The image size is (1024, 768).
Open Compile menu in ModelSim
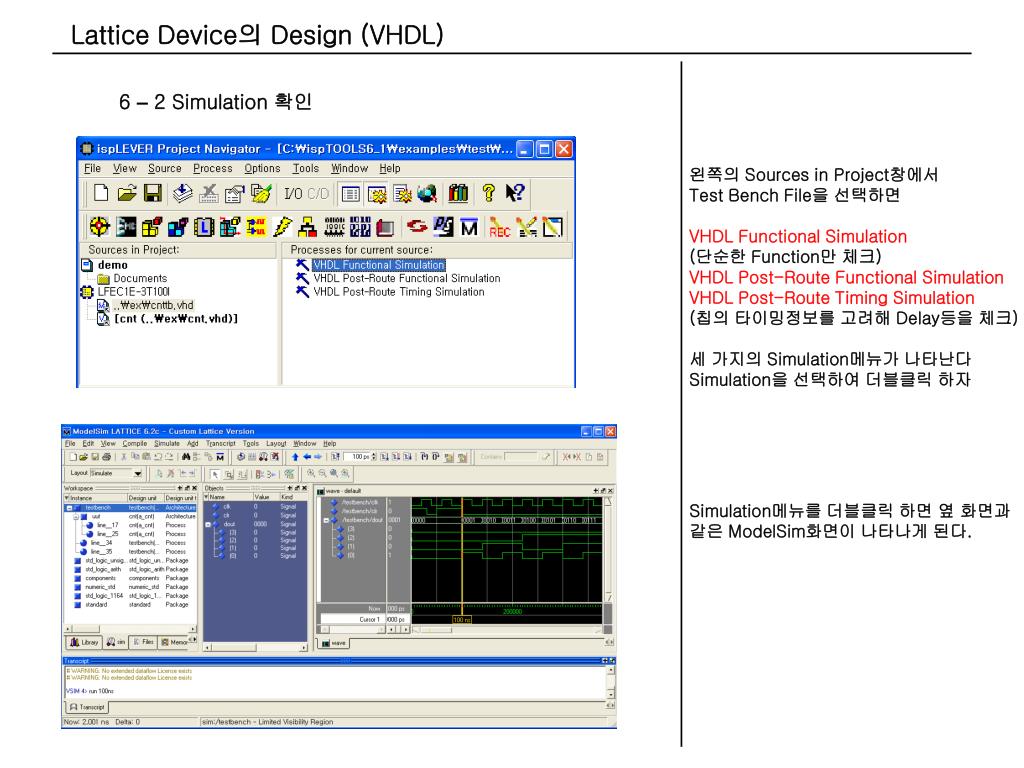pos(135,443)
